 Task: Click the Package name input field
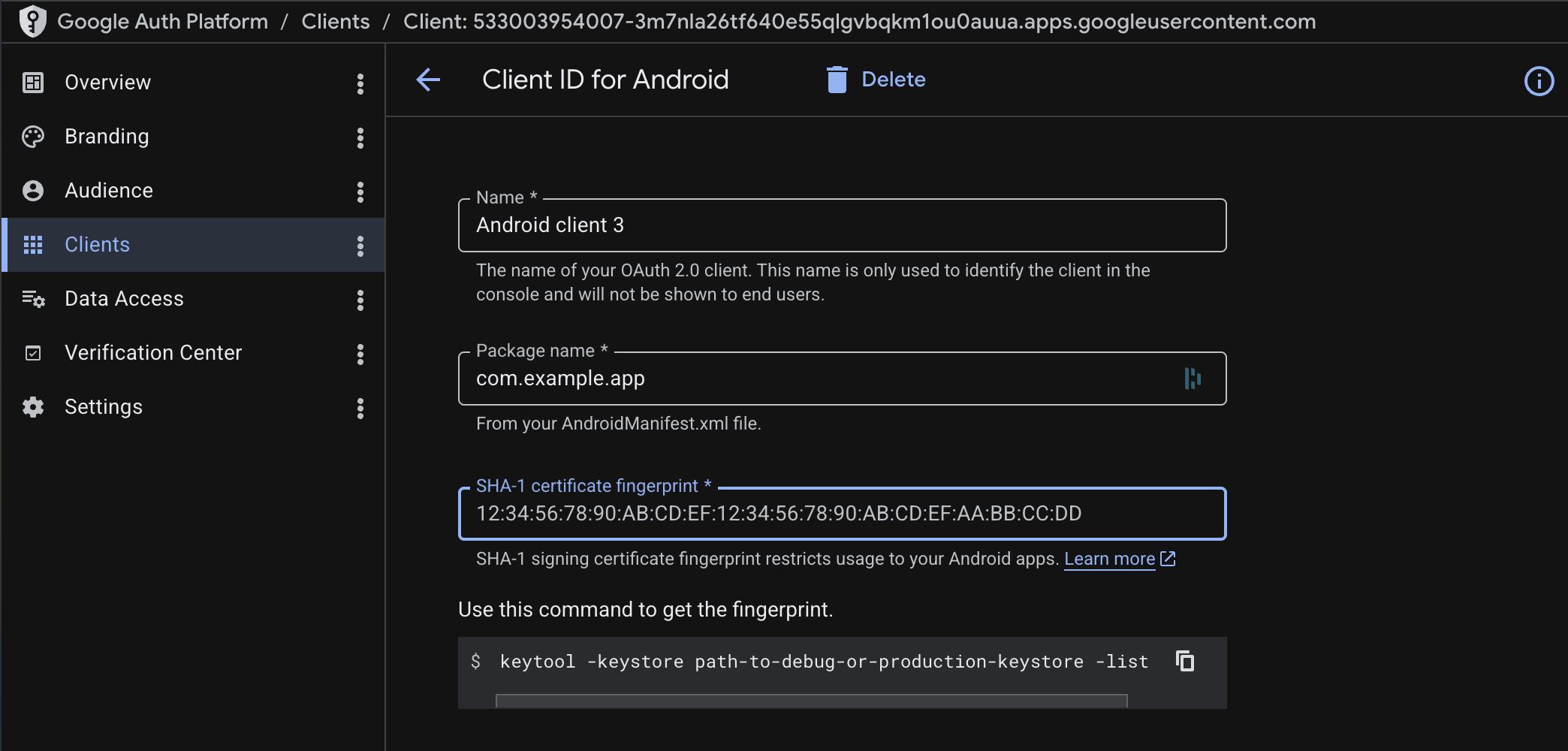pyautogui.click(x=842, y=379)
